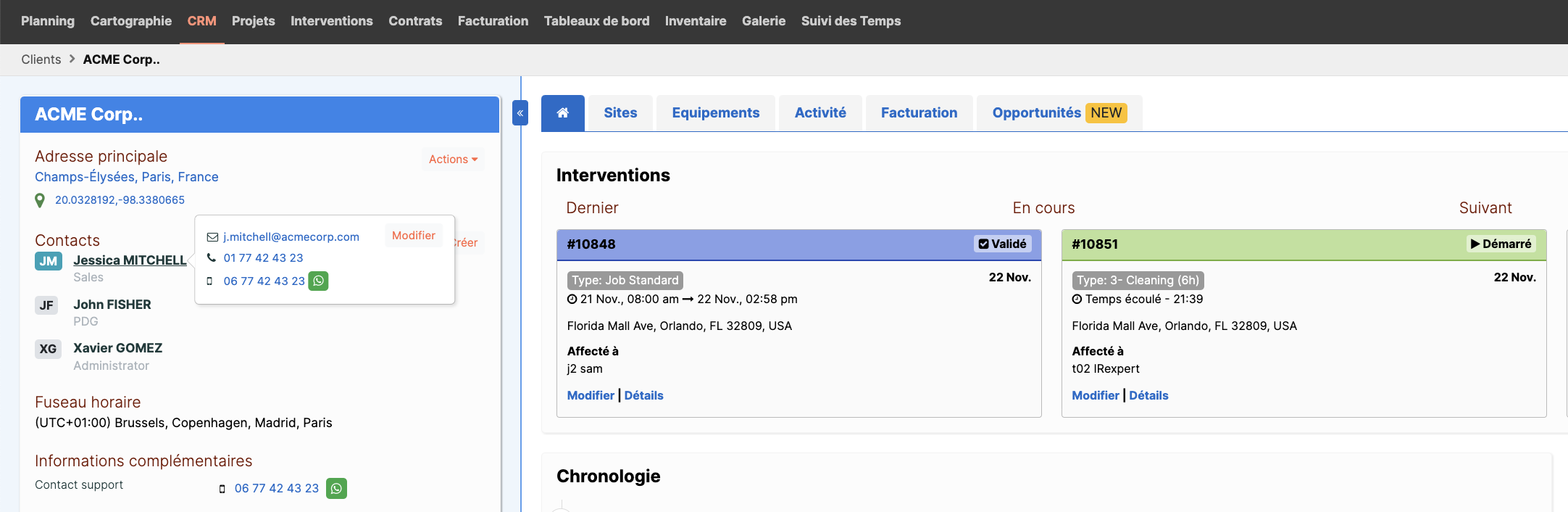Image resolution: width=1568 pixels, height=512 pixels.
Task: Click the Démarré status badge on #10851
Action: 1501,244
